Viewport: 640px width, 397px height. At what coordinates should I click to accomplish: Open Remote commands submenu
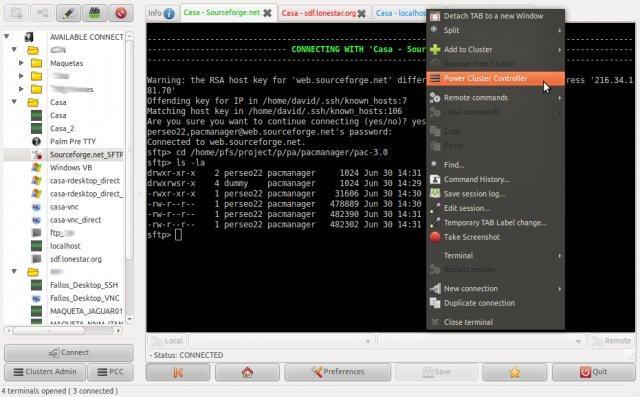496,98
